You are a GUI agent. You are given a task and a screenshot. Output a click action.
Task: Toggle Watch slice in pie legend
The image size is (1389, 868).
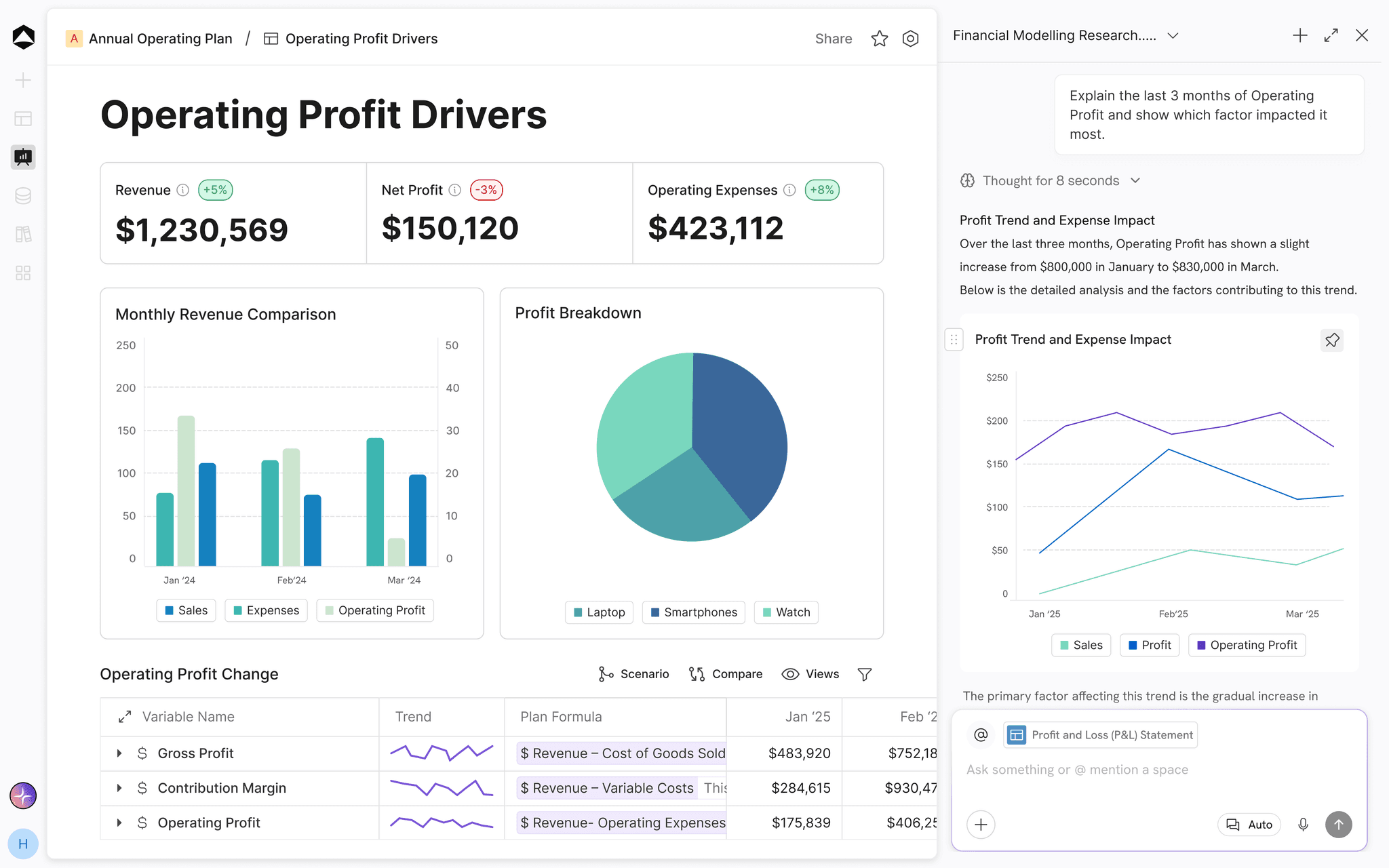click(786, 612)
